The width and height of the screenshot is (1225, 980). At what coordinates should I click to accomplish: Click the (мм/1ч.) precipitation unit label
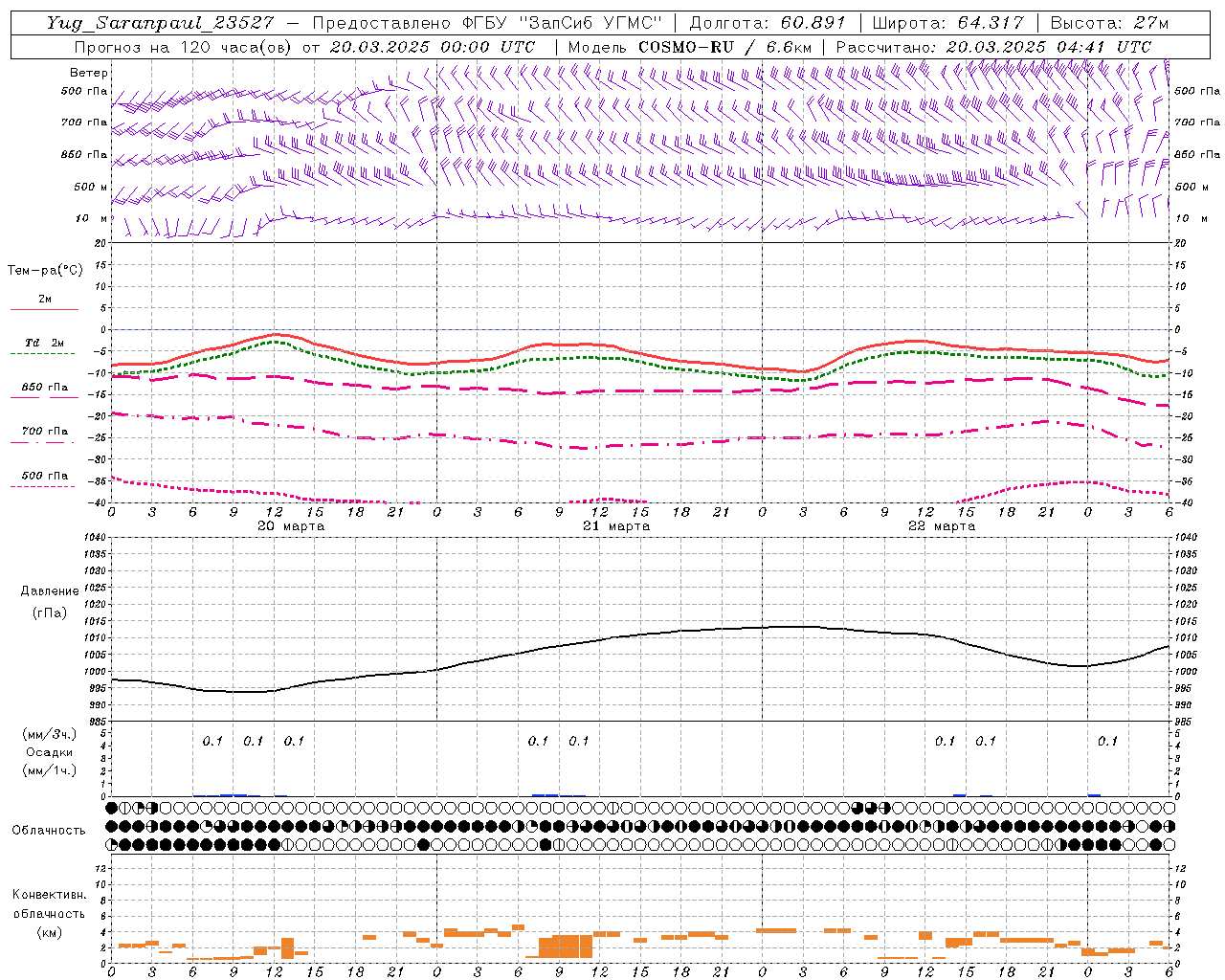pos(49,770)
